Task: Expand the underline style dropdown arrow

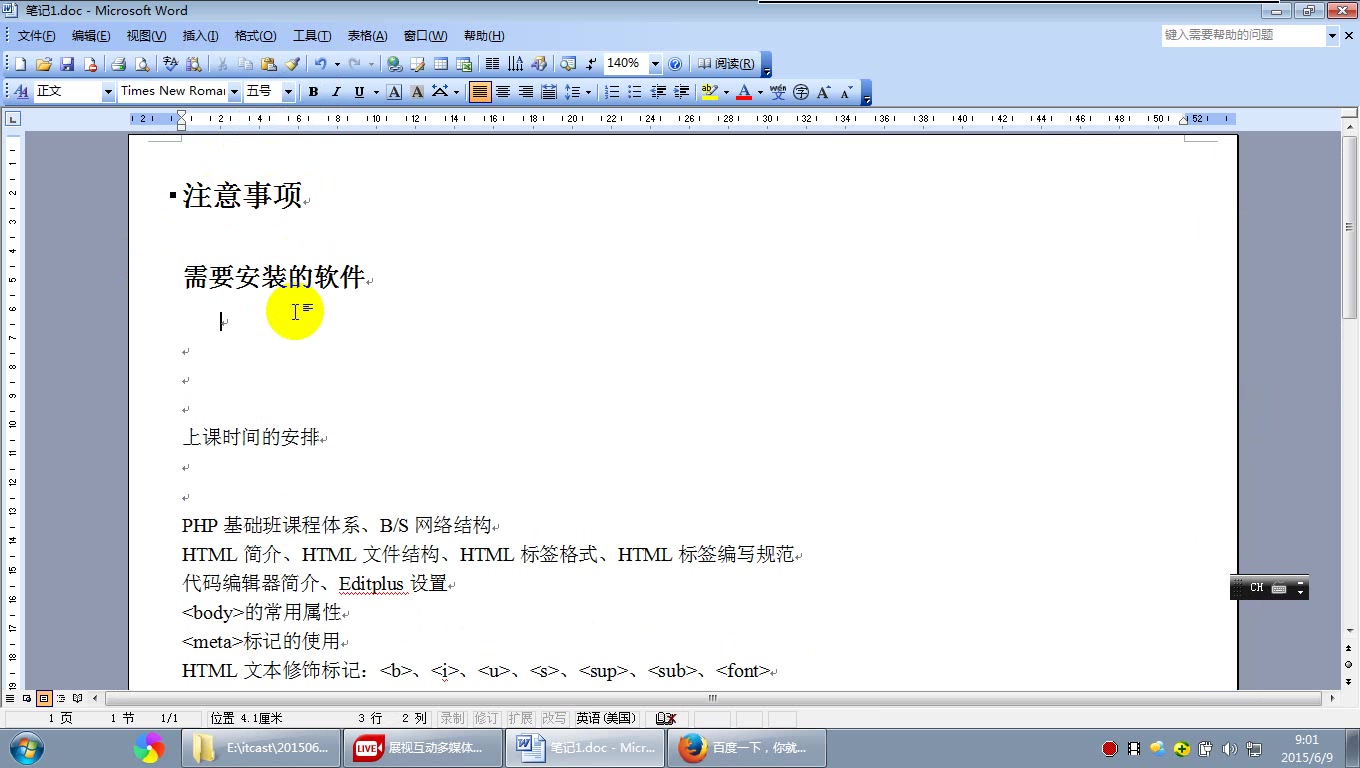Action: tap(376, 92)
